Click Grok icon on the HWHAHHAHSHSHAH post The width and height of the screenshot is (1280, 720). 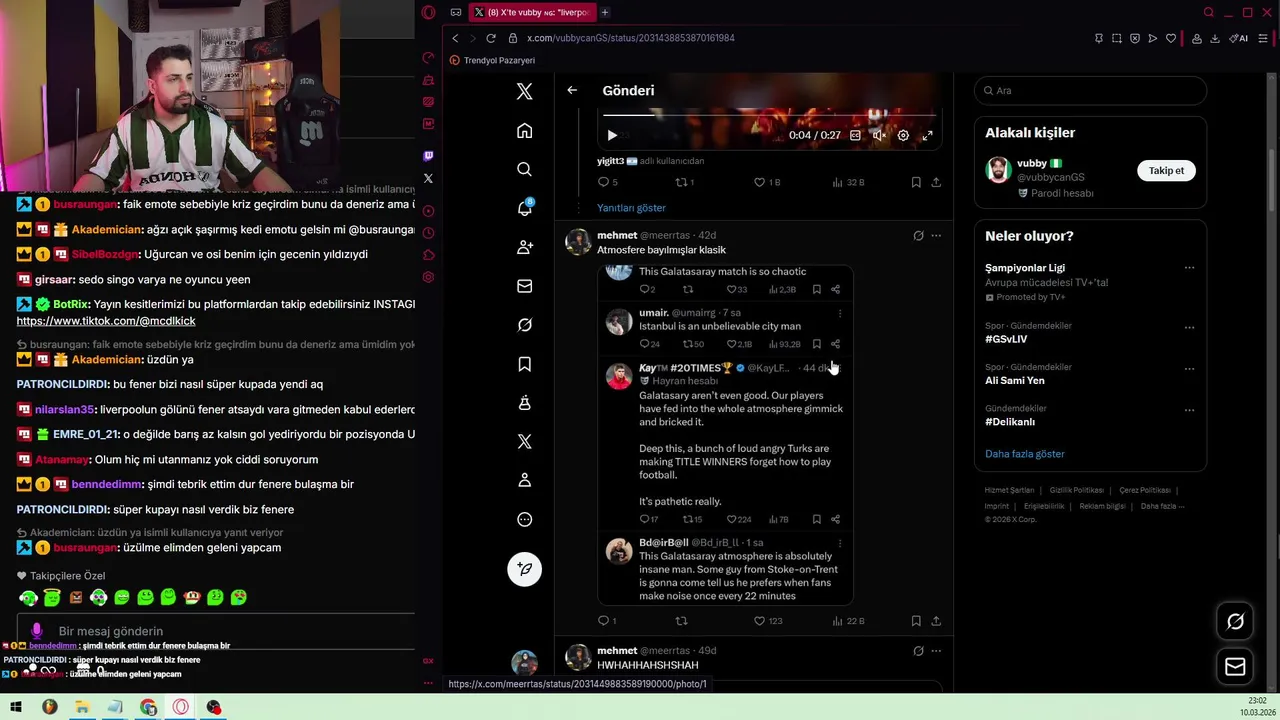(918, 651)
